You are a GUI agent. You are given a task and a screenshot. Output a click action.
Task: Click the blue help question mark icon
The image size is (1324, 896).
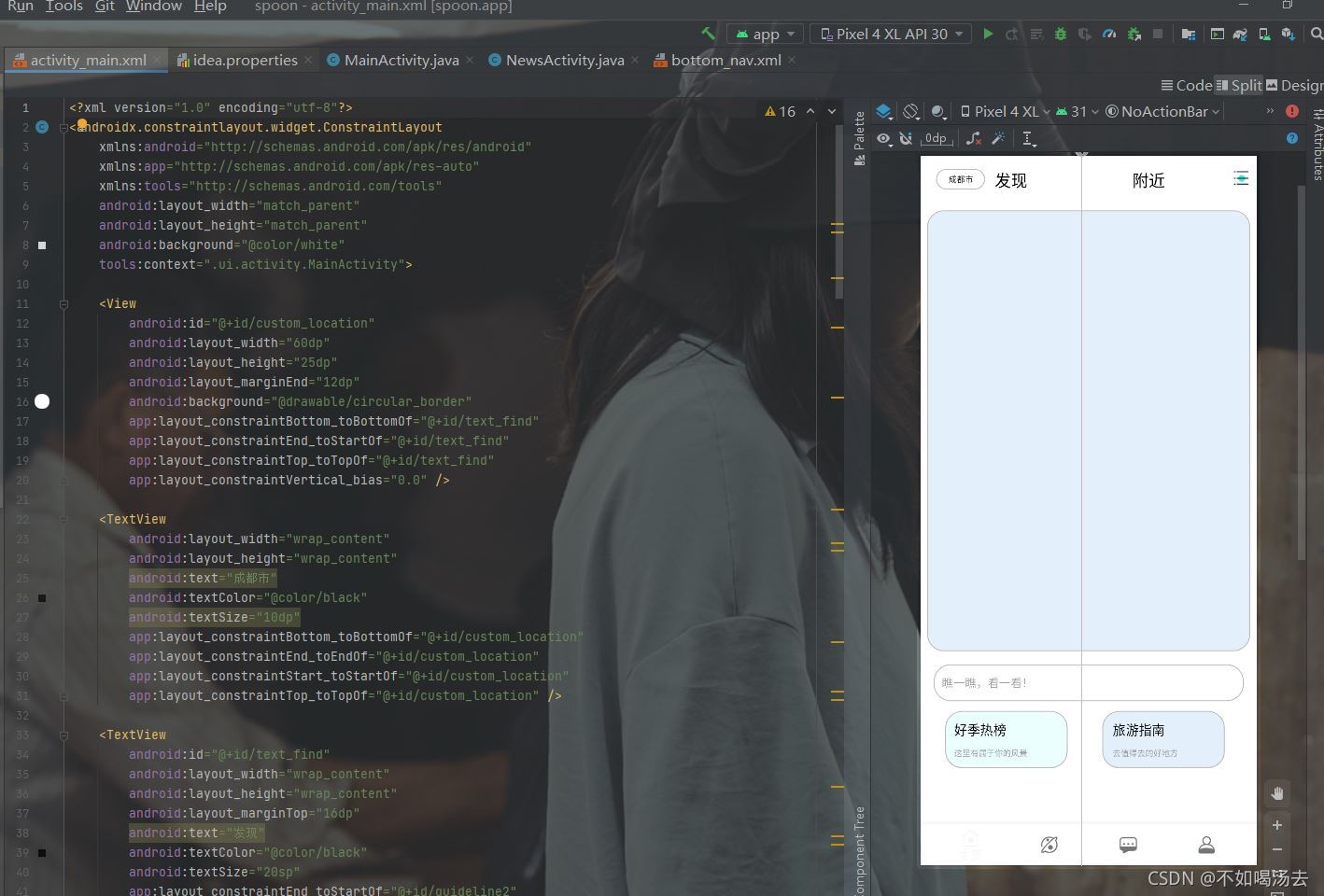coord(1292,138)
